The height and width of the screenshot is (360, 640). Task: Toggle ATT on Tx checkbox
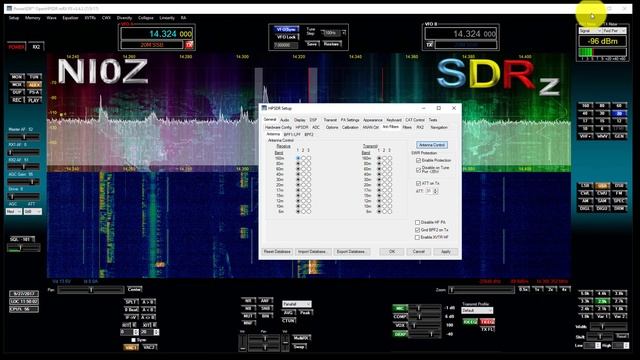pos(418,183)
